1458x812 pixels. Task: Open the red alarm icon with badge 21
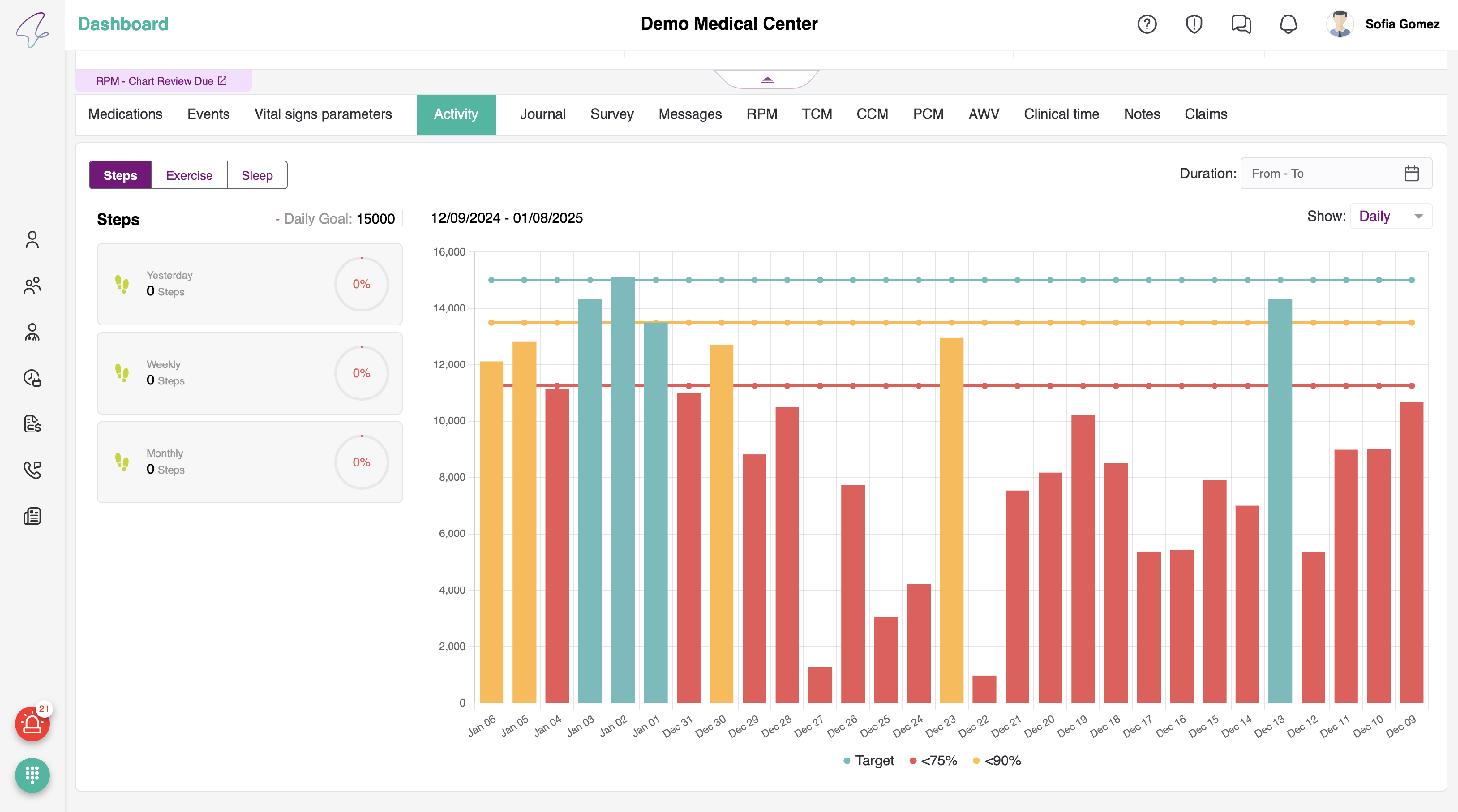[32, 724]
